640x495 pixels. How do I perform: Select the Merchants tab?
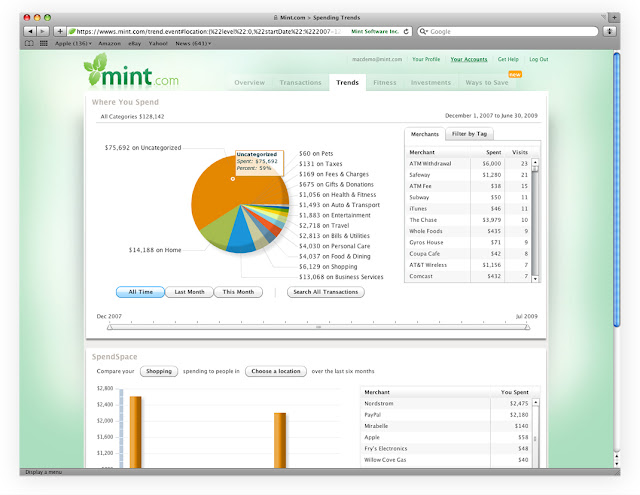[425, 134]
